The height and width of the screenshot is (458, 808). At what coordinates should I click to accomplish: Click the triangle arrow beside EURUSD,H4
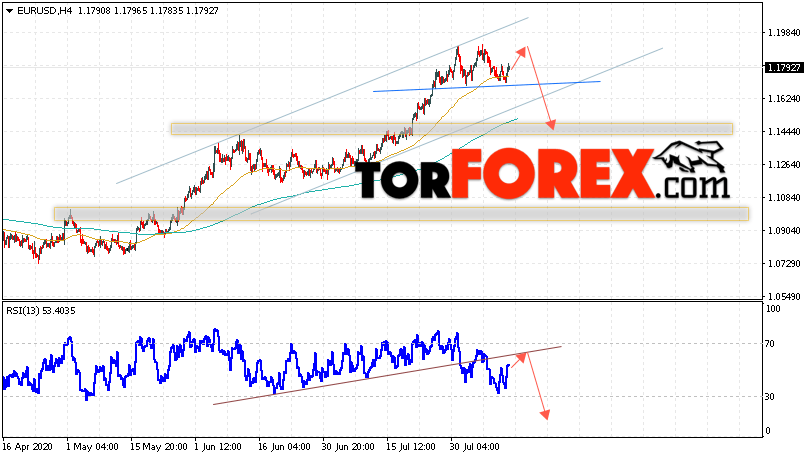point(9,11)
